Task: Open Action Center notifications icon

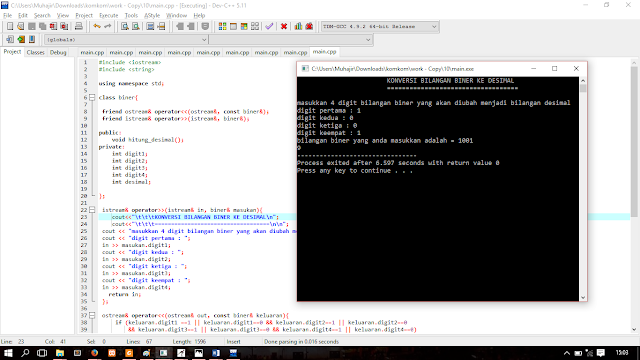Action: pyautogui.click(x=600, y=353)
